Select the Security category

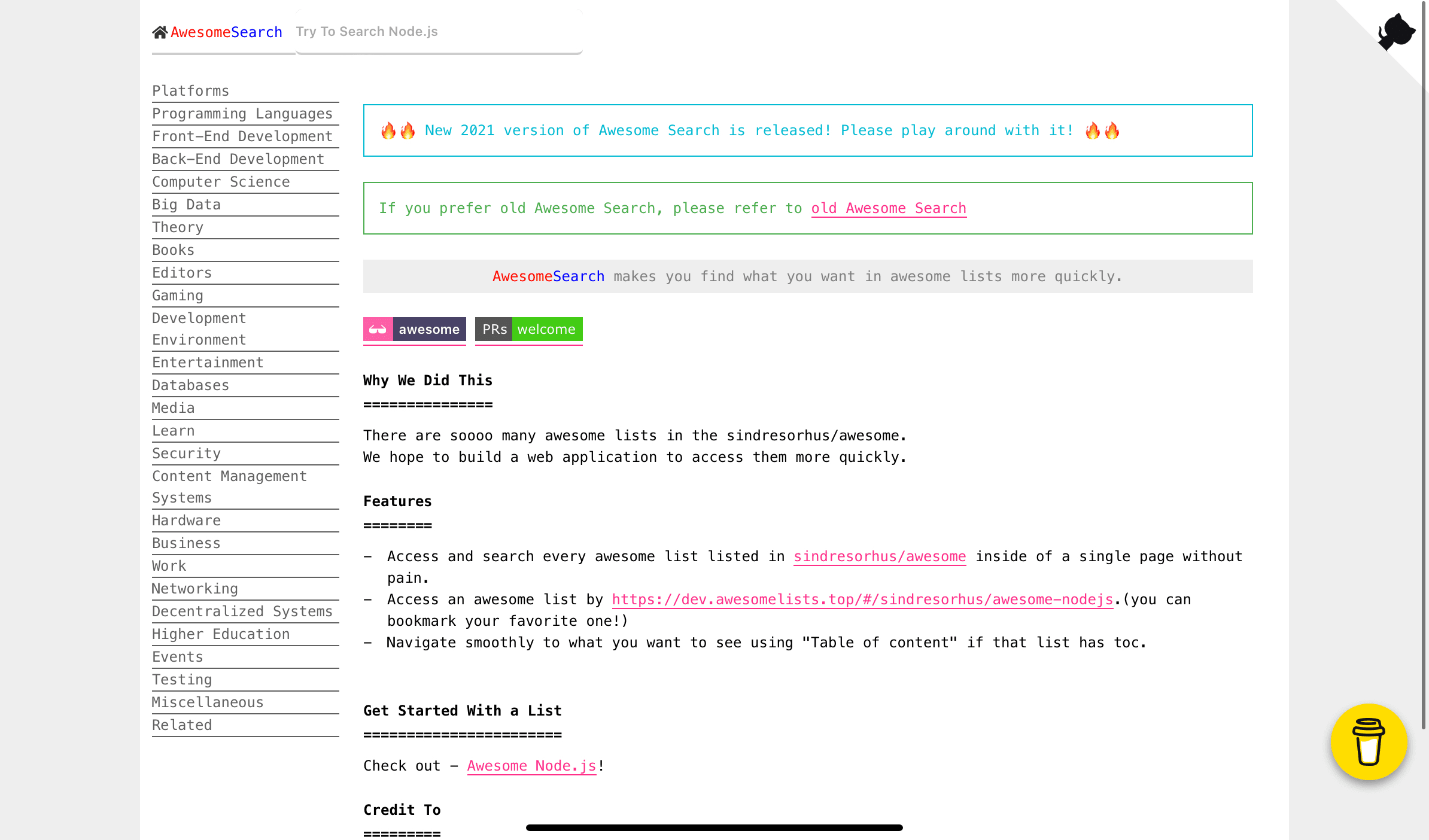[245, 454]
